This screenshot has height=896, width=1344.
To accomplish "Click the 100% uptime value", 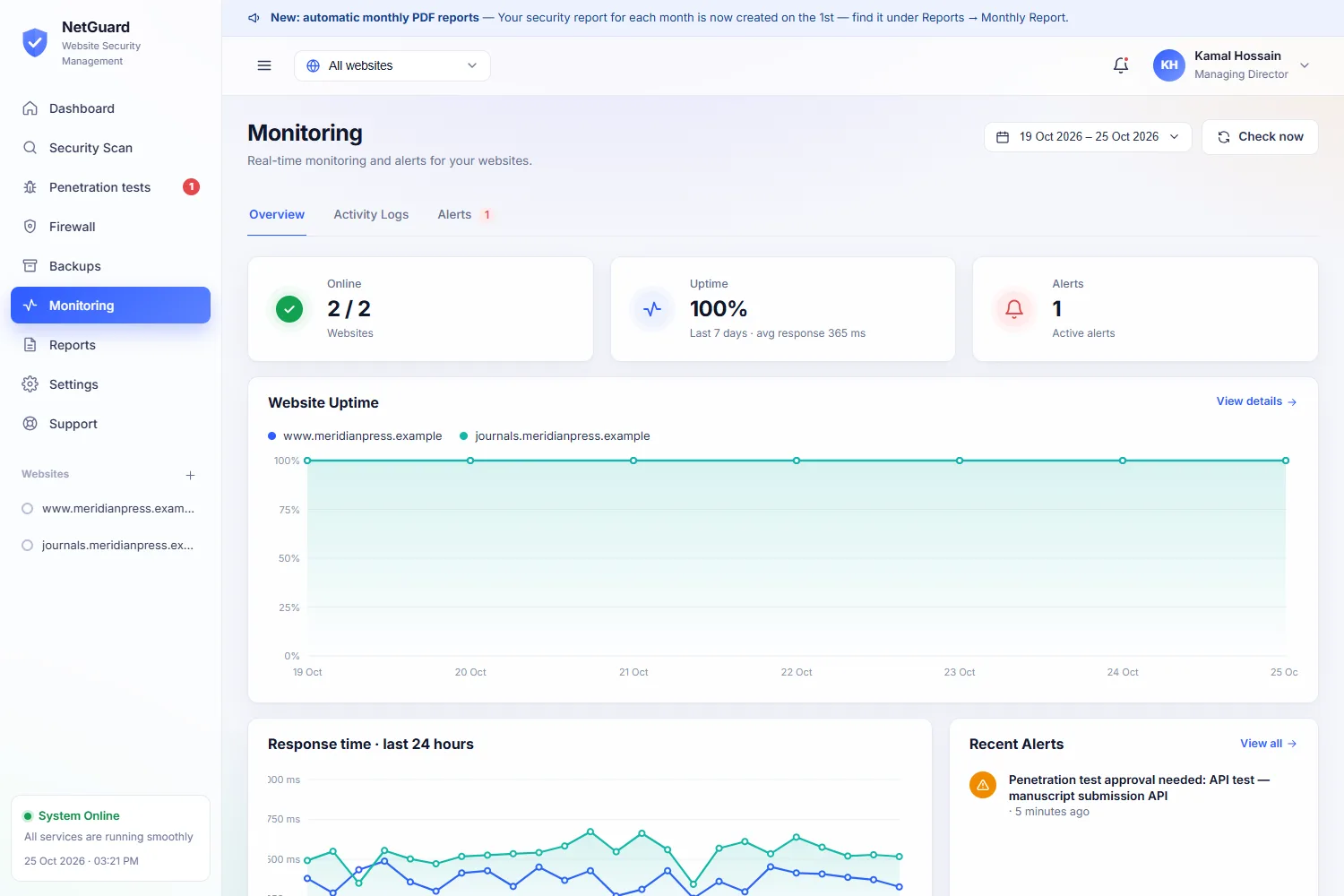I will (x=719, y=309).
